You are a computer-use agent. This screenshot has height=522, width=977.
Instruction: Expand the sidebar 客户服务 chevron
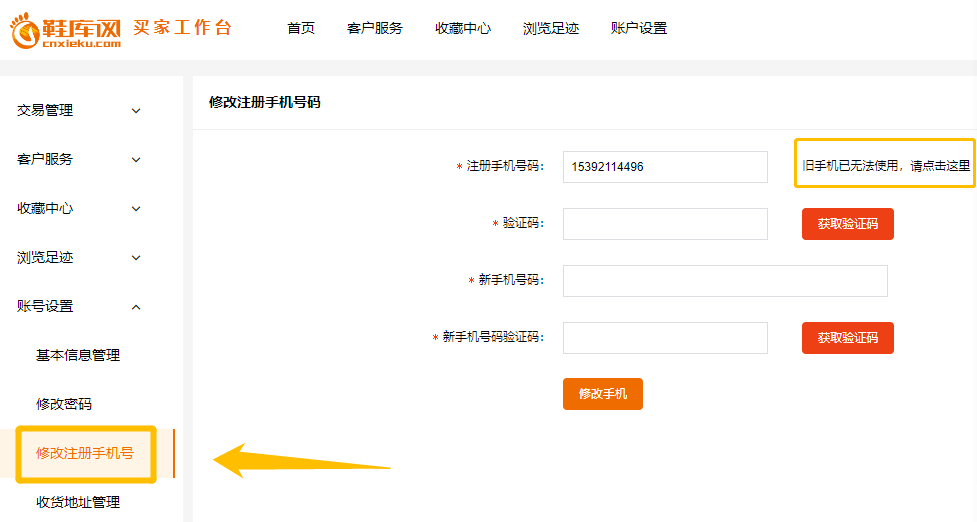coord(136,160)
